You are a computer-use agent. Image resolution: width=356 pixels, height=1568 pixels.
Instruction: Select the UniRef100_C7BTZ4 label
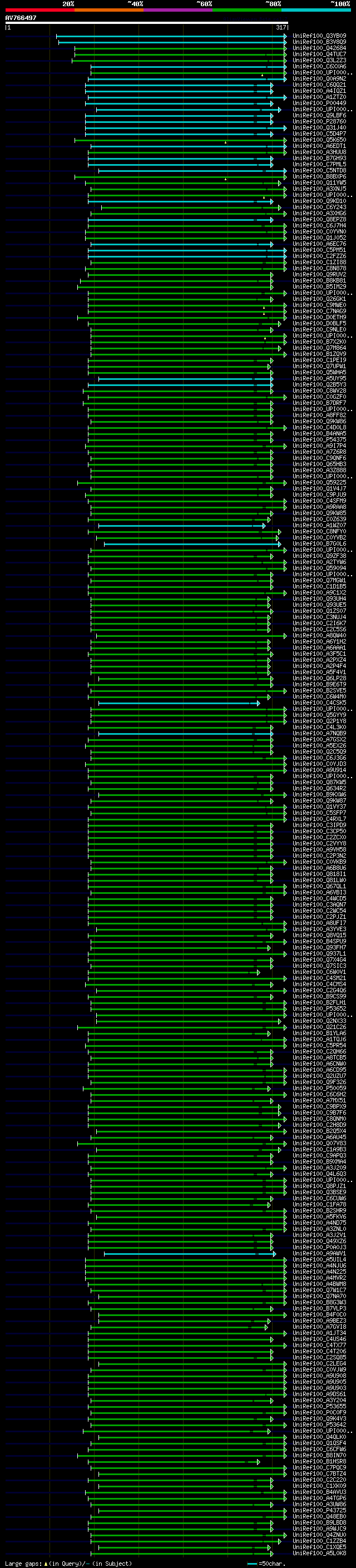(319, 1474)
